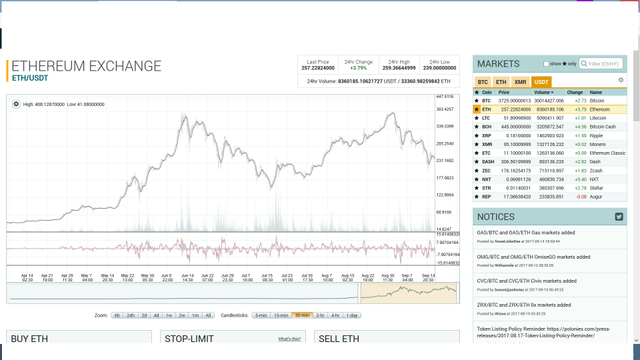Sort markets by Price column
This screenshot has height=360, width=640.
[x=504, y=92]
